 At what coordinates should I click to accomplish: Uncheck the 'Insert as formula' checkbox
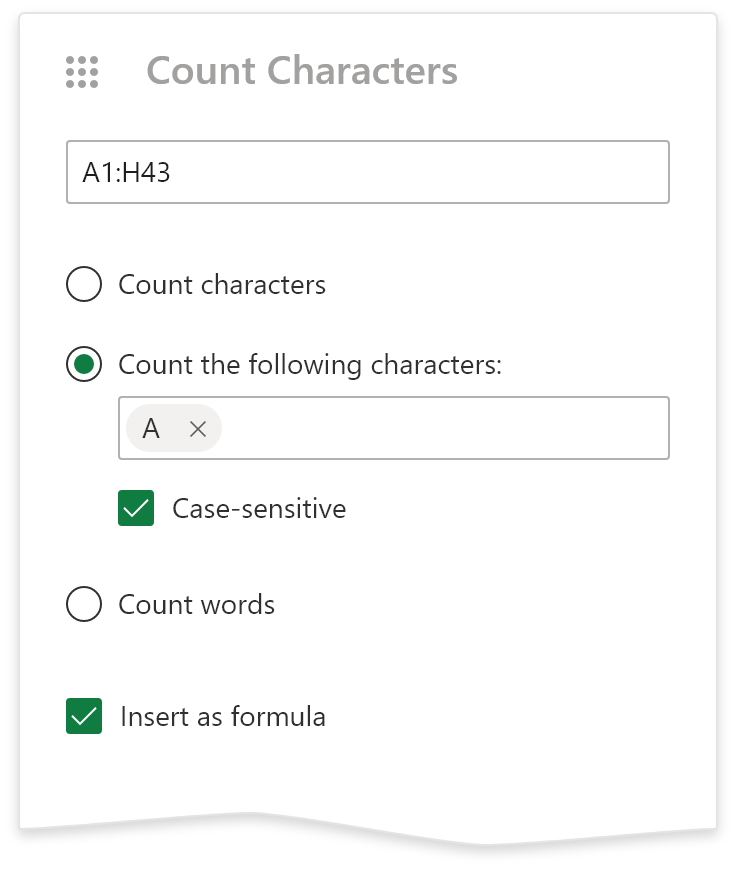point(84,717)
